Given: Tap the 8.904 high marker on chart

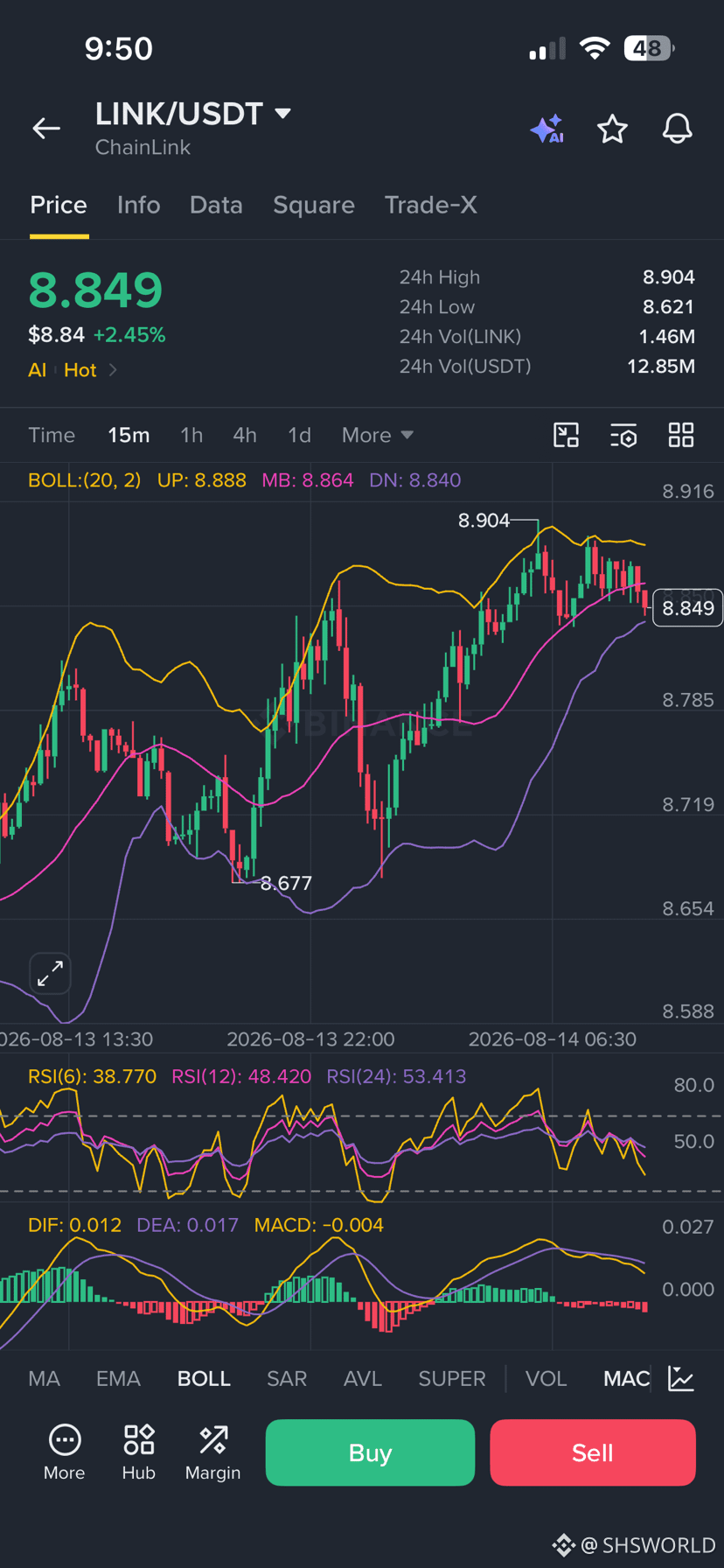Looking at the screenshot, I should [x=484, y=521].
